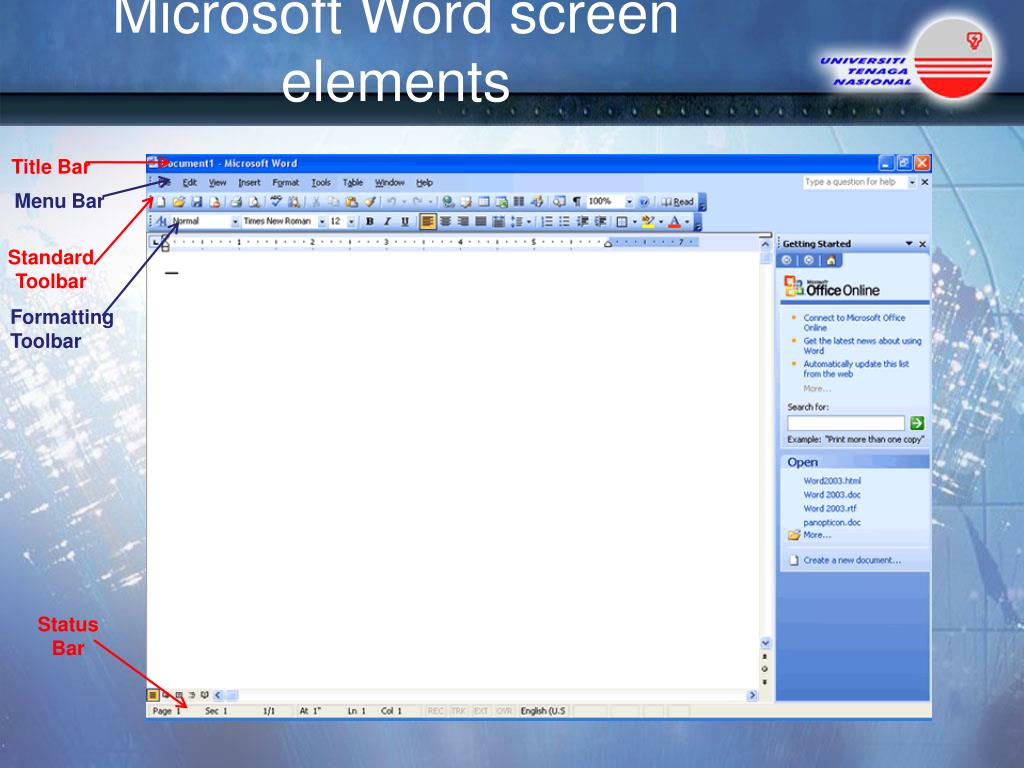Open the Word2003.html recent file link
The image size is (1024, 768).
832,481
